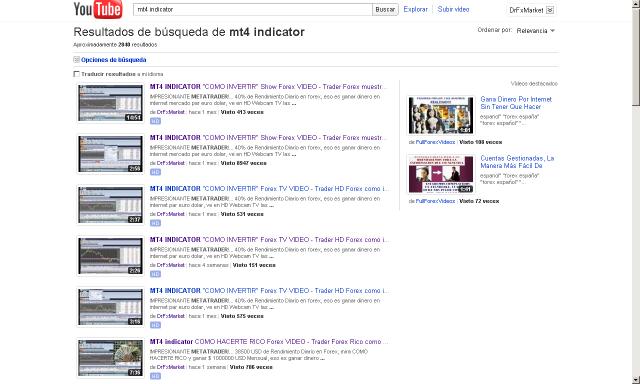Open the Ordenar por Relevancia dropdown

pyautogui.click(x=536, y=31)
